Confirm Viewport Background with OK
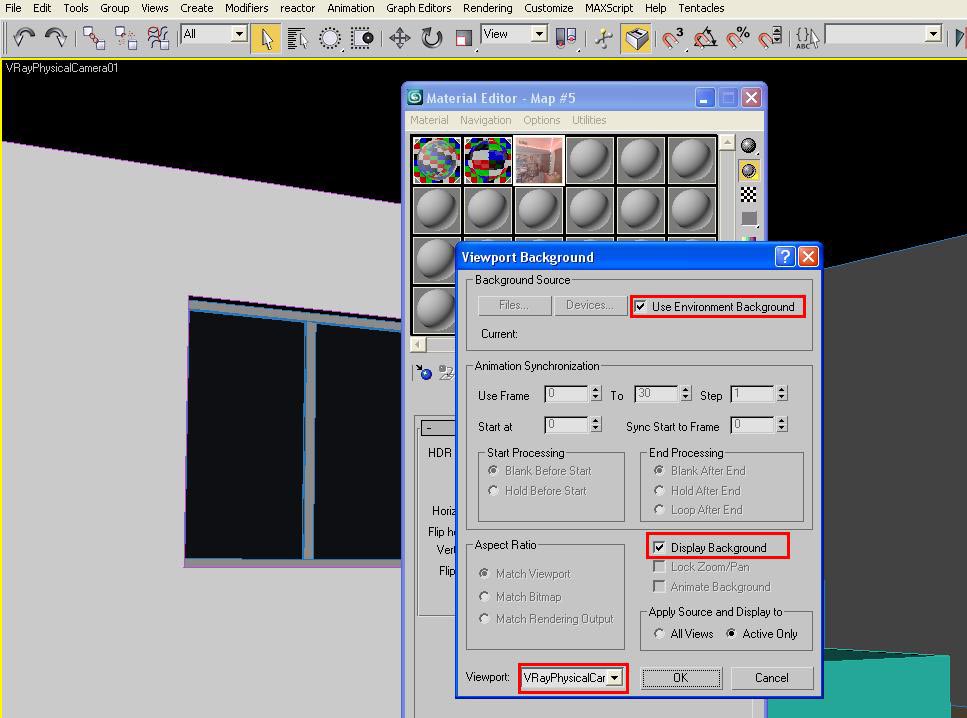The image size is (967, 718). [x=681, y=678]
